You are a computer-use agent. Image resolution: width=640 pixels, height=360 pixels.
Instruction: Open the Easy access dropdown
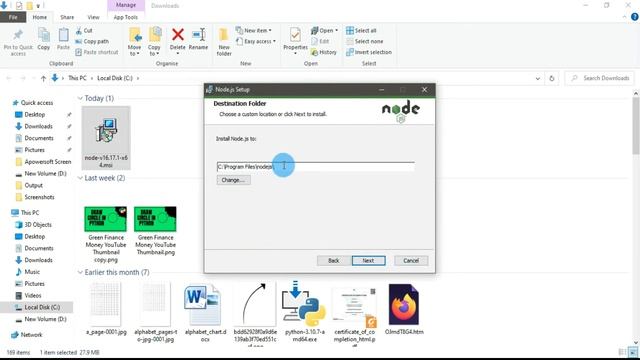coord(256,41)
